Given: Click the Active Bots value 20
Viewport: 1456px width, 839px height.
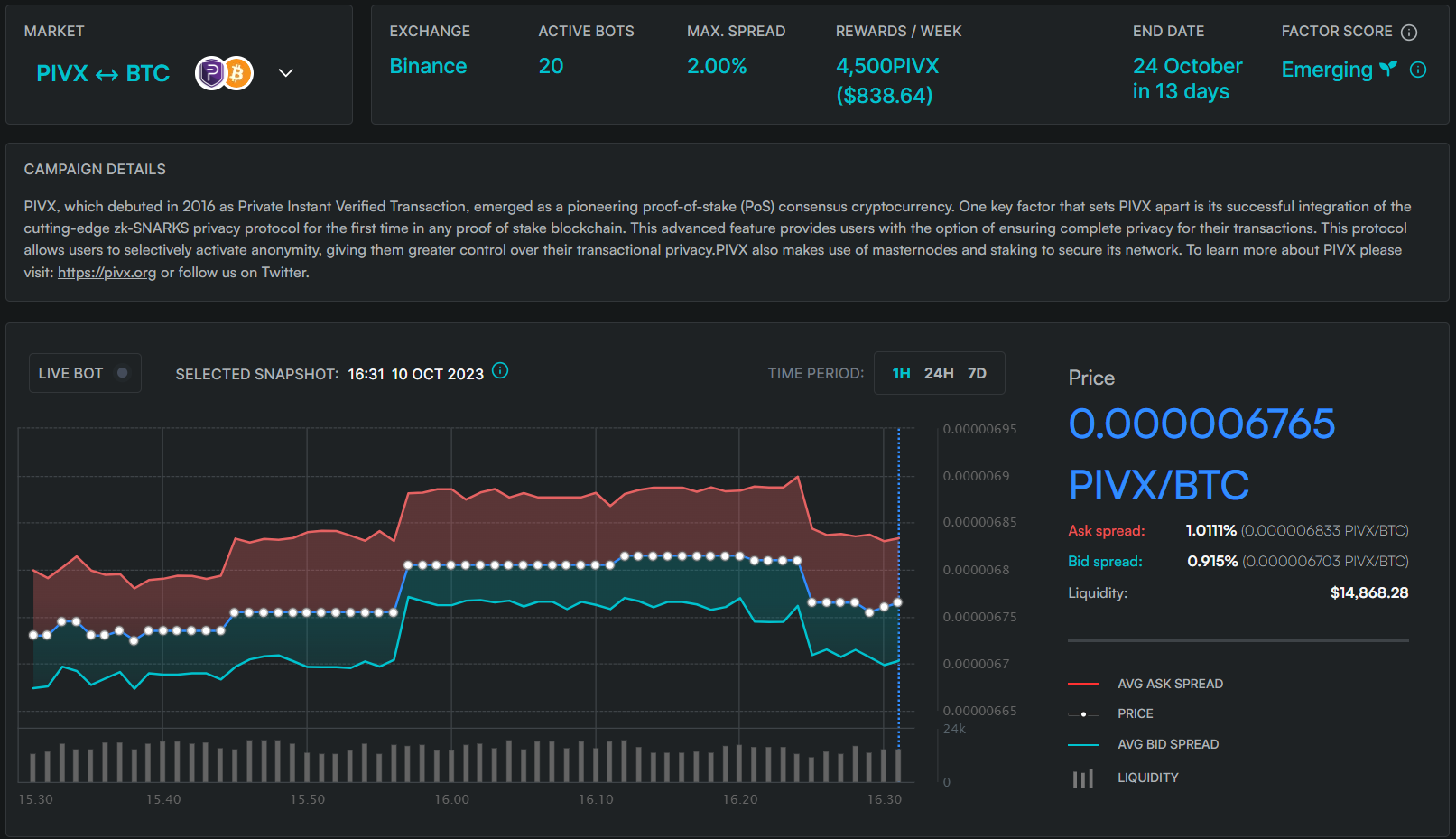Looking at the screenshot, I should click(x=551, y=66).
